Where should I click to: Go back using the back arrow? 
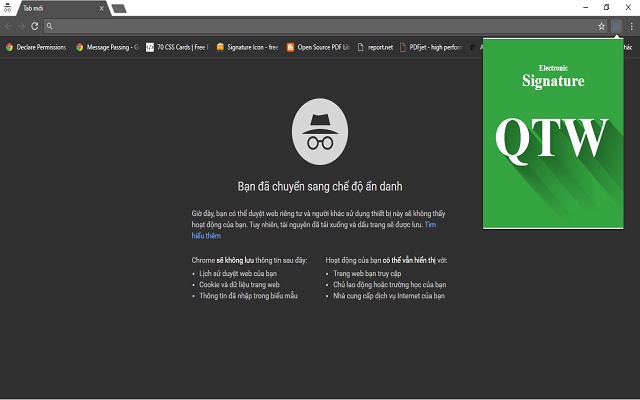pyautogui.click(x=8, y=26)
